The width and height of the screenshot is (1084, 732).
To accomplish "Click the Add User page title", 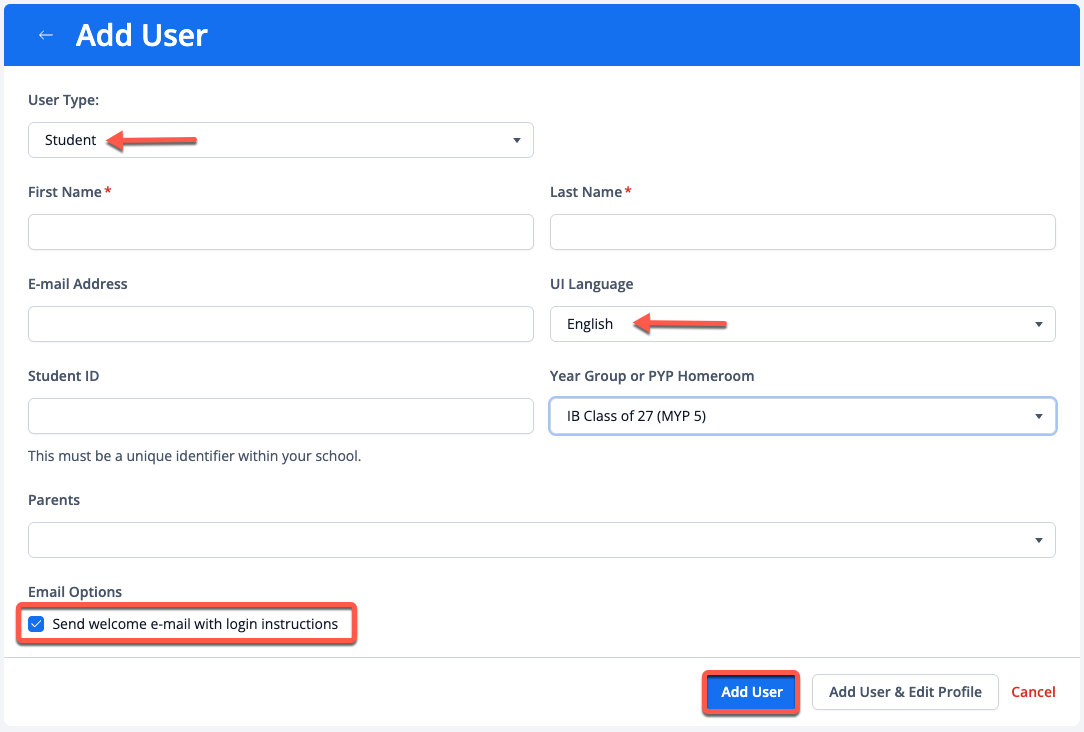I will click(142, 35).
